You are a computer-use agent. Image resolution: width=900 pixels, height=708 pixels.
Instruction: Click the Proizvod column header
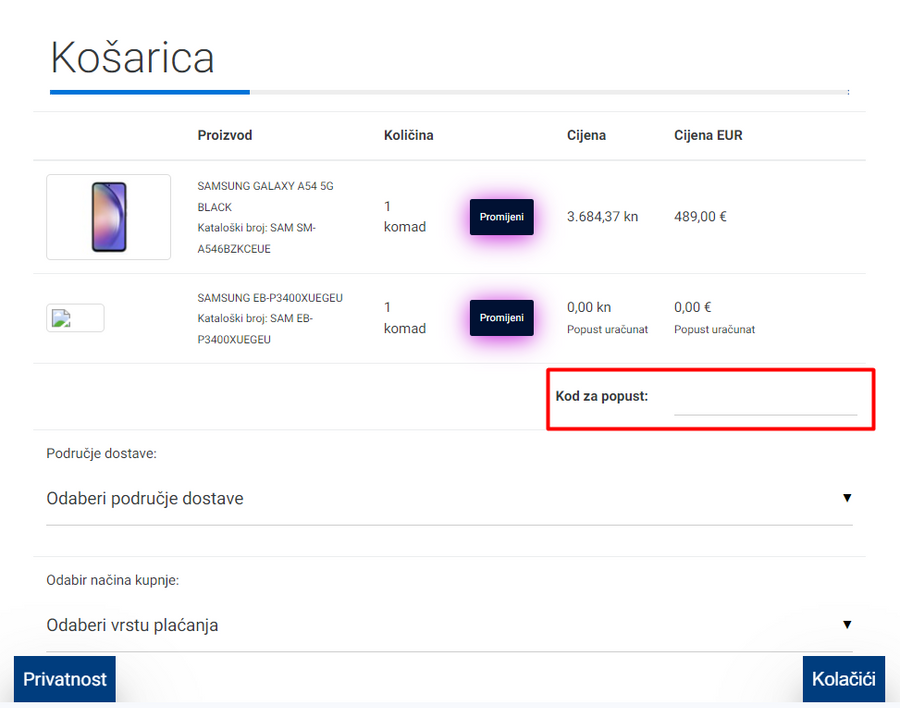(225, 135)
